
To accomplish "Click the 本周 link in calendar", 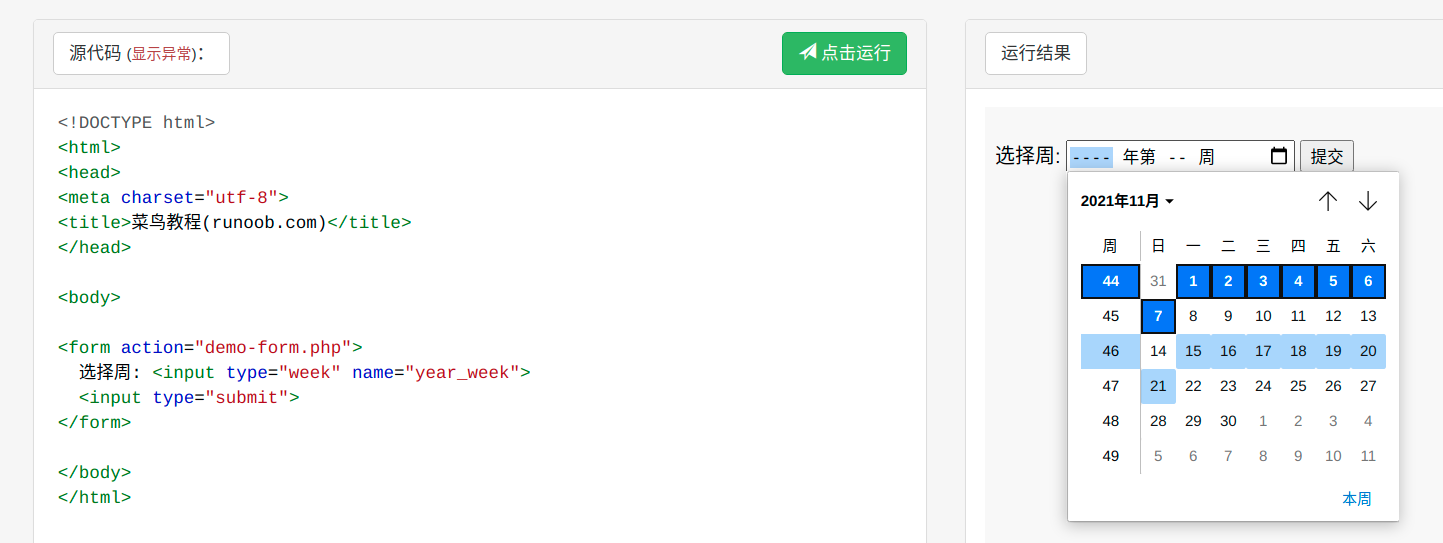I will point(1356,499).
